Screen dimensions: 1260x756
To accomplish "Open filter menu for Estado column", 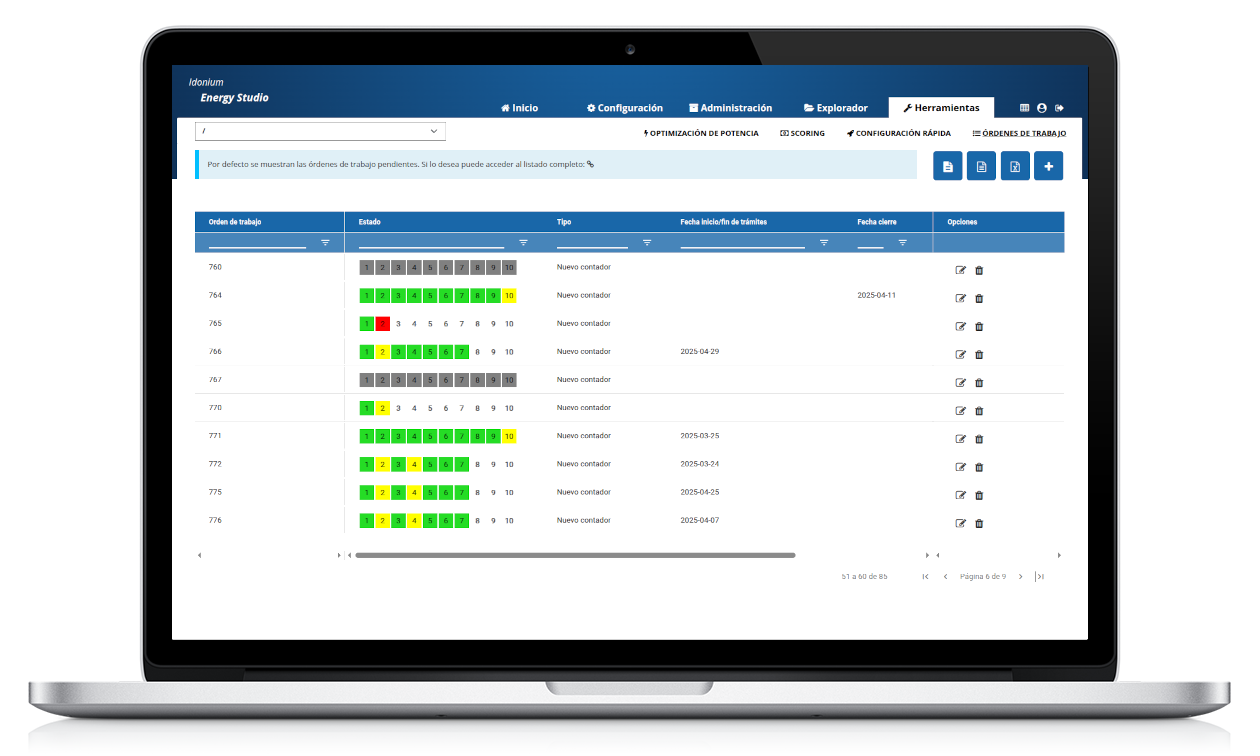I will tap(523, 242).
